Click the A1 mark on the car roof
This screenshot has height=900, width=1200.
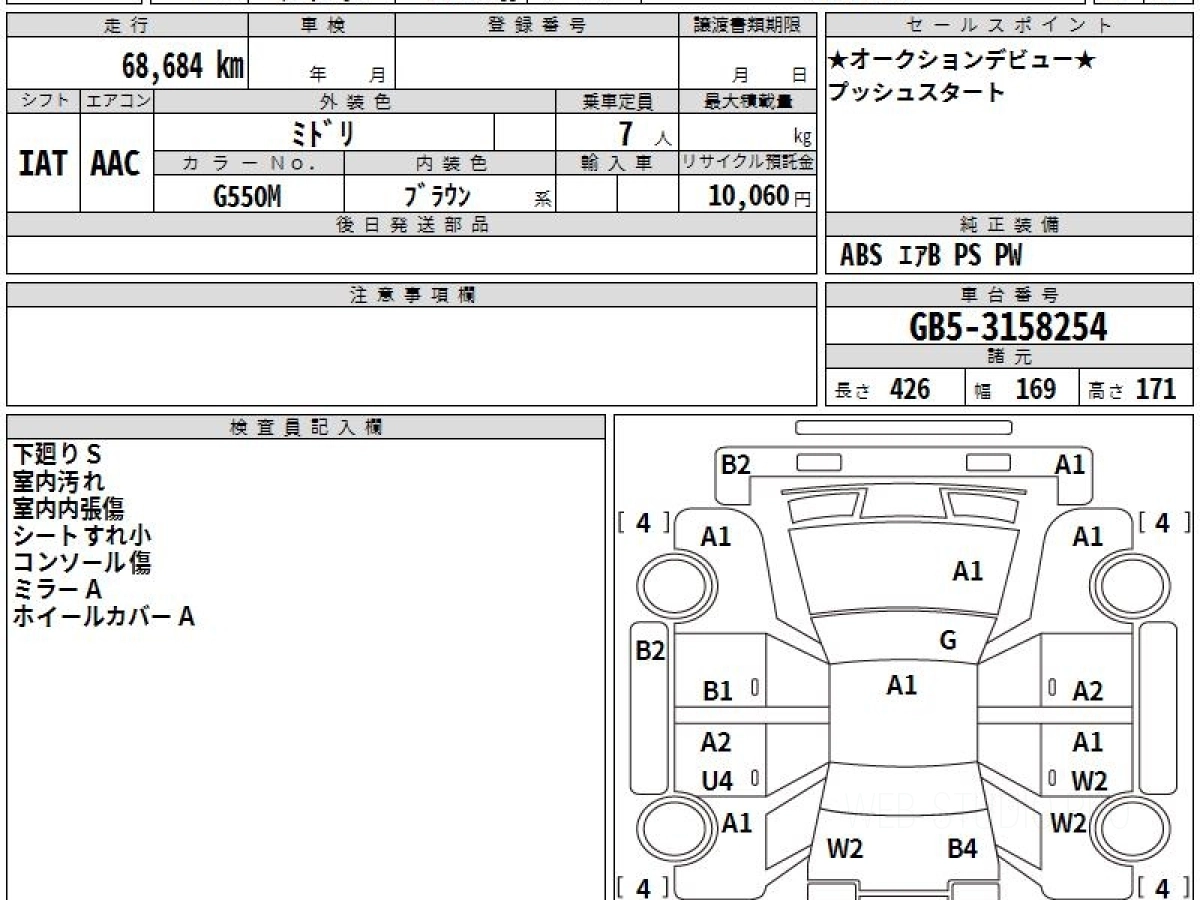click(x=902, y=685)
